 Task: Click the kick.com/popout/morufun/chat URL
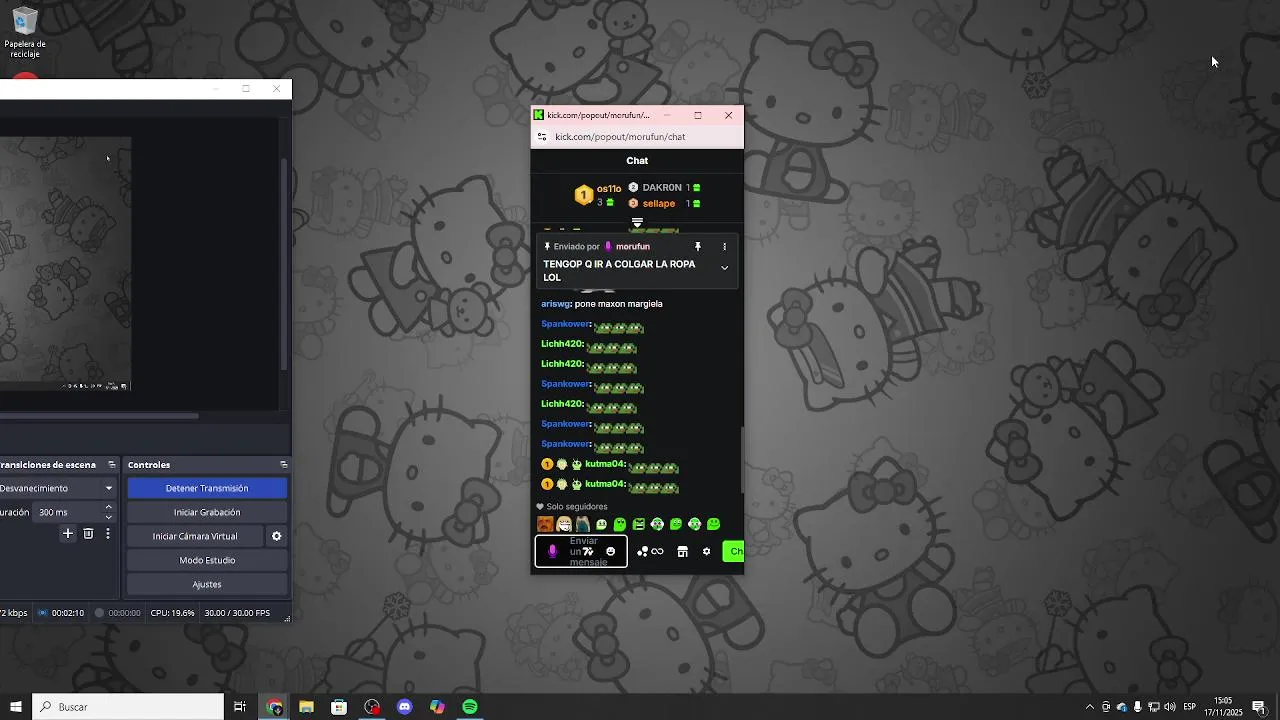click(620, 137)
